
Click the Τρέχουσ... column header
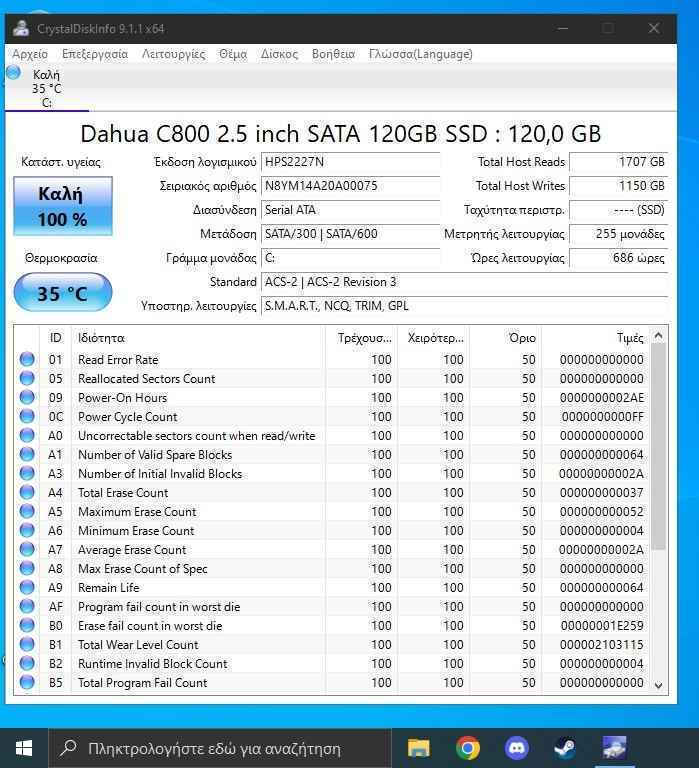tap(361, 338)
